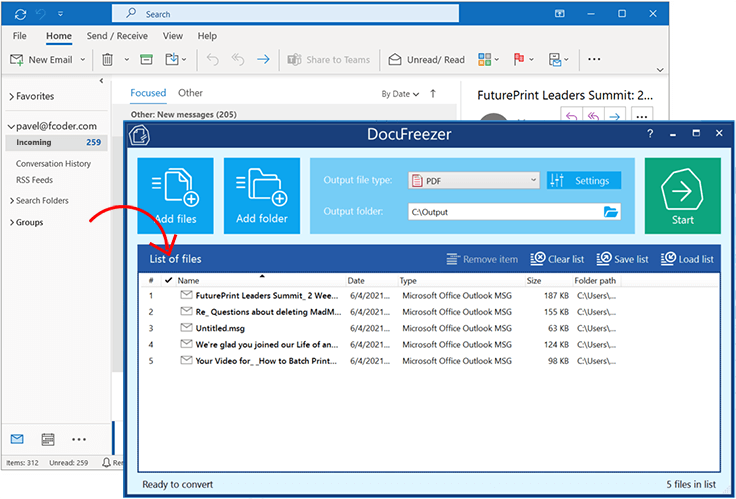Screen dimensions: 736x499
Task: Open the Categorize color squares icon
Action: [x=484, y=60]
